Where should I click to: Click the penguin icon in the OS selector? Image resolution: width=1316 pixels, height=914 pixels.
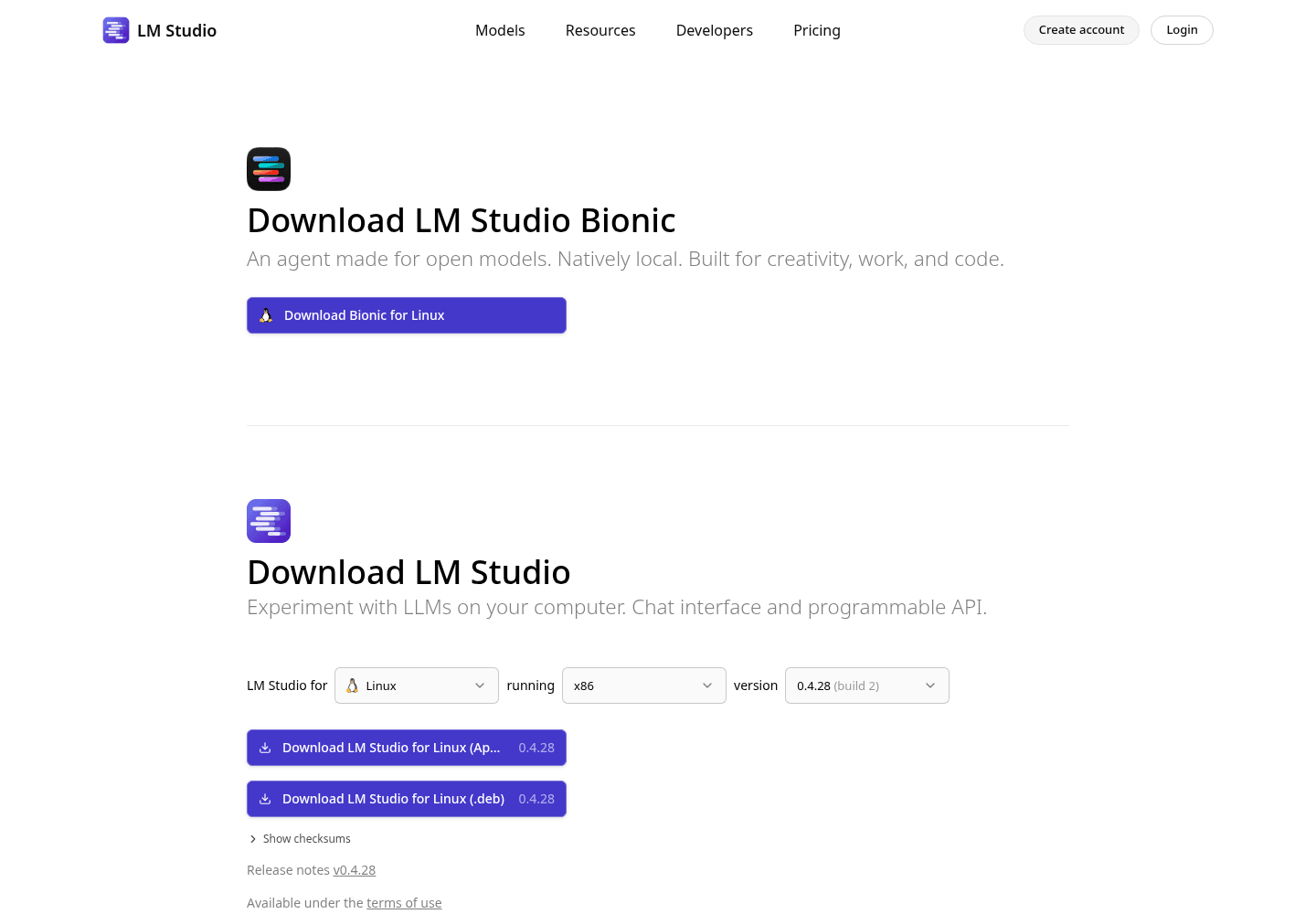[352, 685]
